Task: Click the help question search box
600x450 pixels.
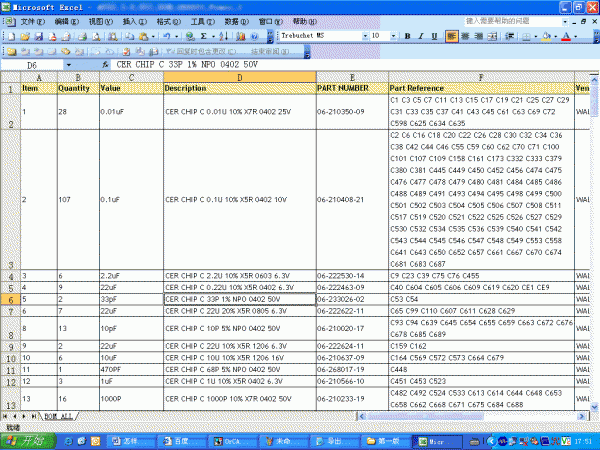Action: point(513,21)
